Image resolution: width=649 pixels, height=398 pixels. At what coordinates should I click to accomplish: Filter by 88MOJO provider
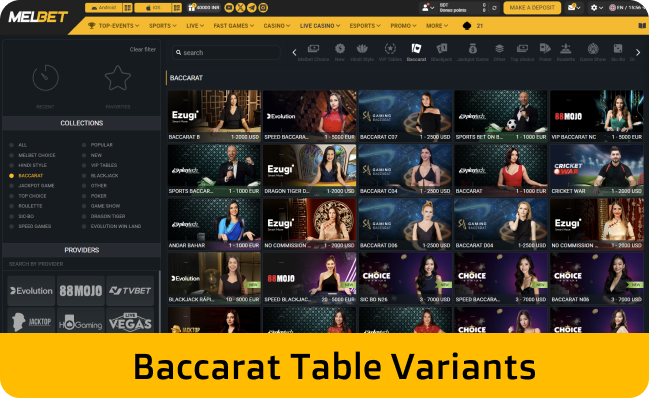(81, 291)
